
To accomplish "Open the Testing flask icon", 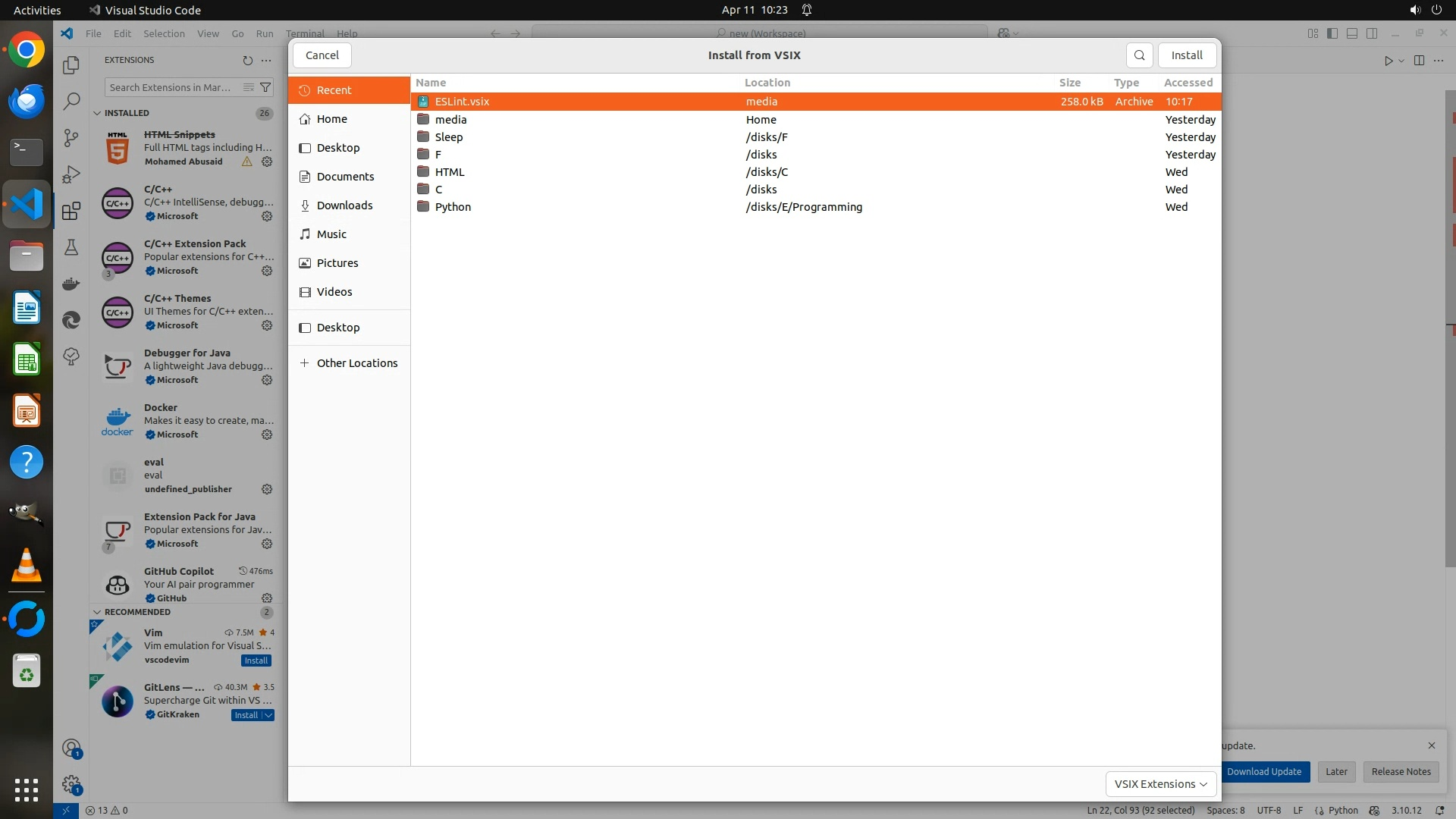I will pos(71,247).
